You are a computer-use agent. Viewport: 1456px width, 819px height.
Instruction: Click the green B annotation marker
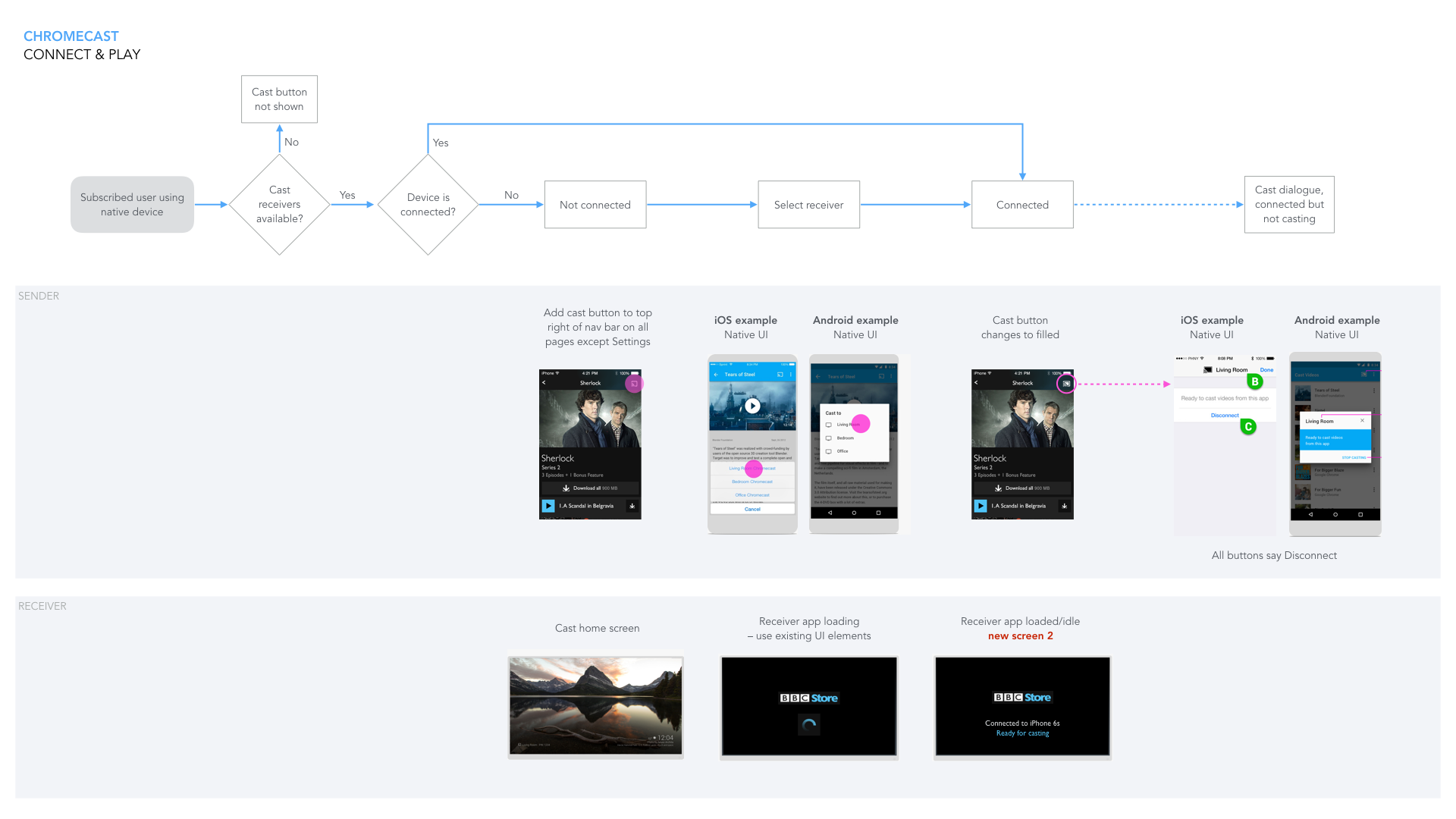pyautogui.click(x=1255, y=381)
